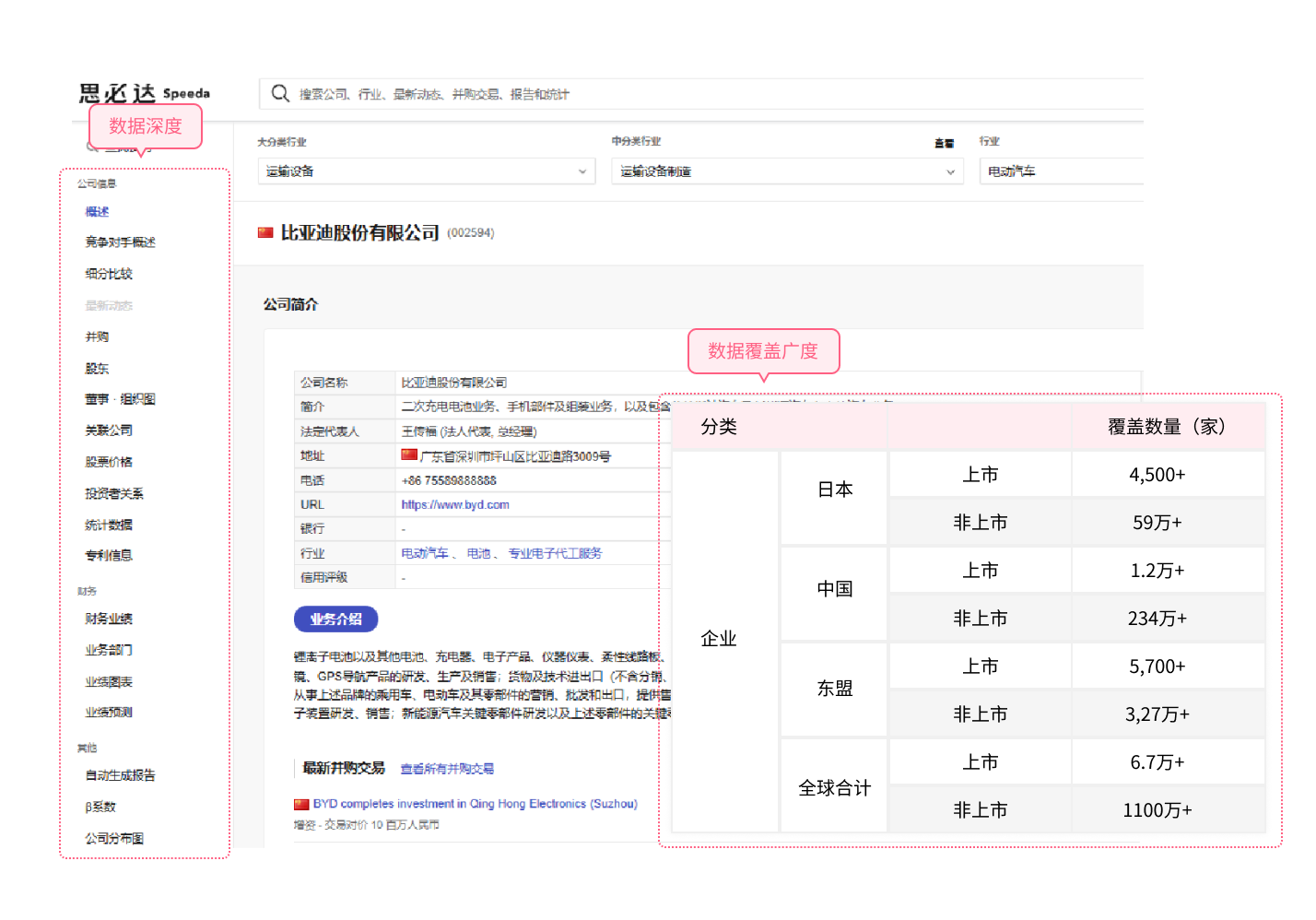Viewport: 1316px width, 920px height.
Task: Open 业绩预测 in sidebar
Action: 109,712
